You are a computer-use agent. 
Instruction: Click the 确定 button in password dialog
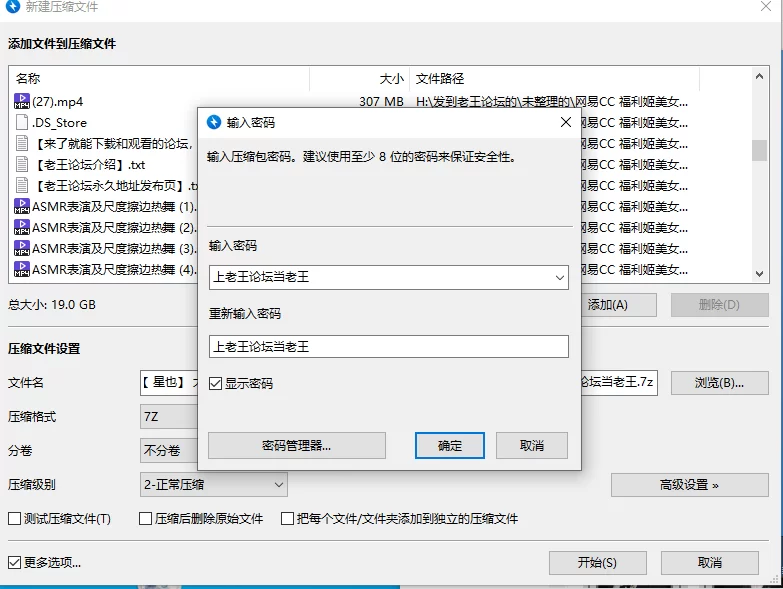[x=450, y=445]
